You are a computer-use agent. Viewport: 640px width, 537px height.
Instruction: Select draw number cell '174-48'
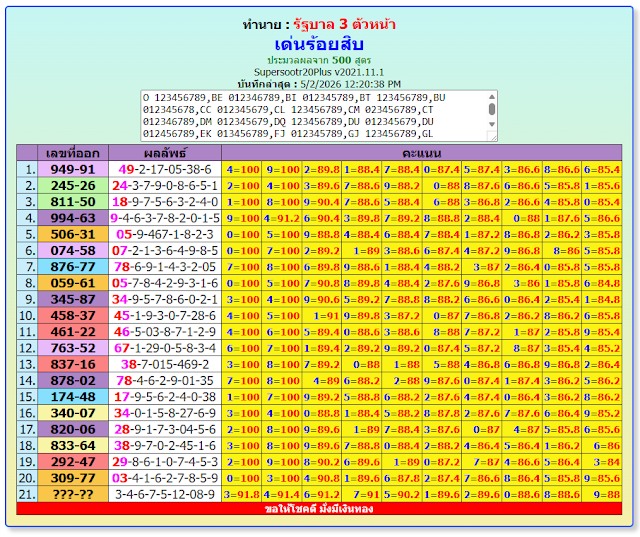(73, 397)
